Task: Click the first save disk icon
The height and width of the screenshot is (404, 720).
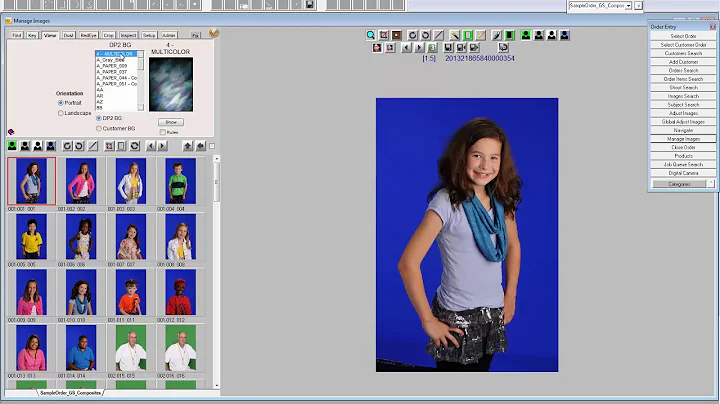Action: (448, 48)
